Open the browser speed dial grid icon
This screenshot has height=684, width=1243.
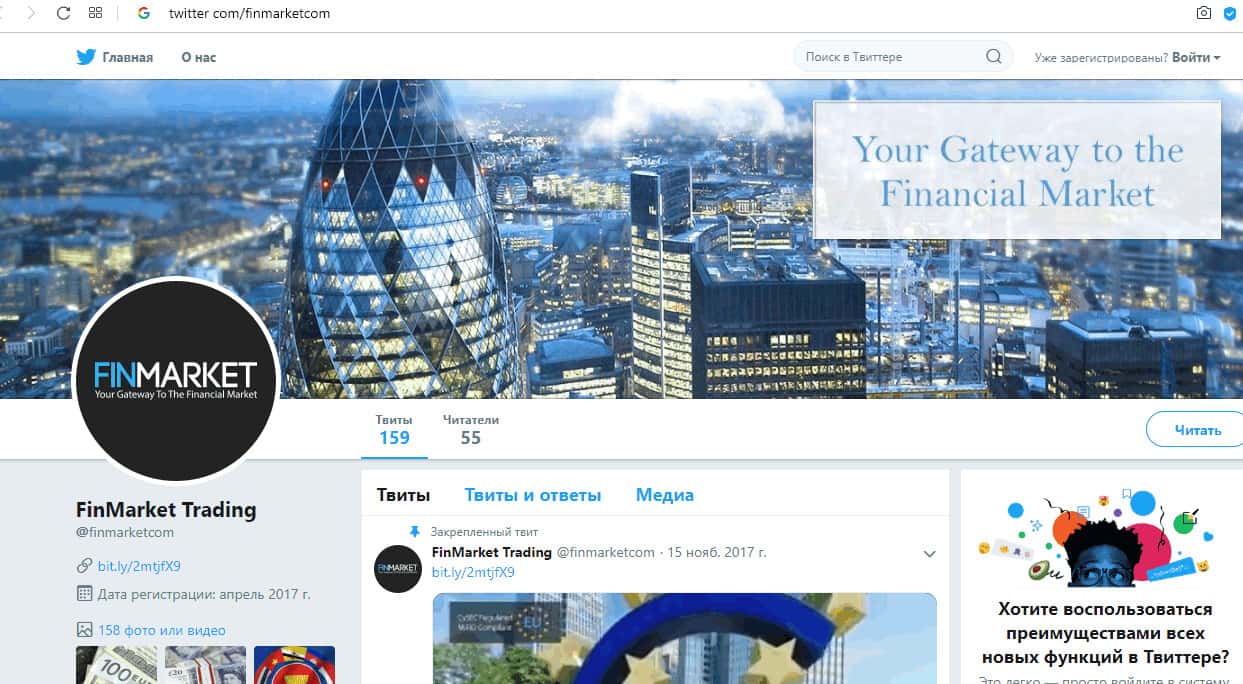[96, 13]
